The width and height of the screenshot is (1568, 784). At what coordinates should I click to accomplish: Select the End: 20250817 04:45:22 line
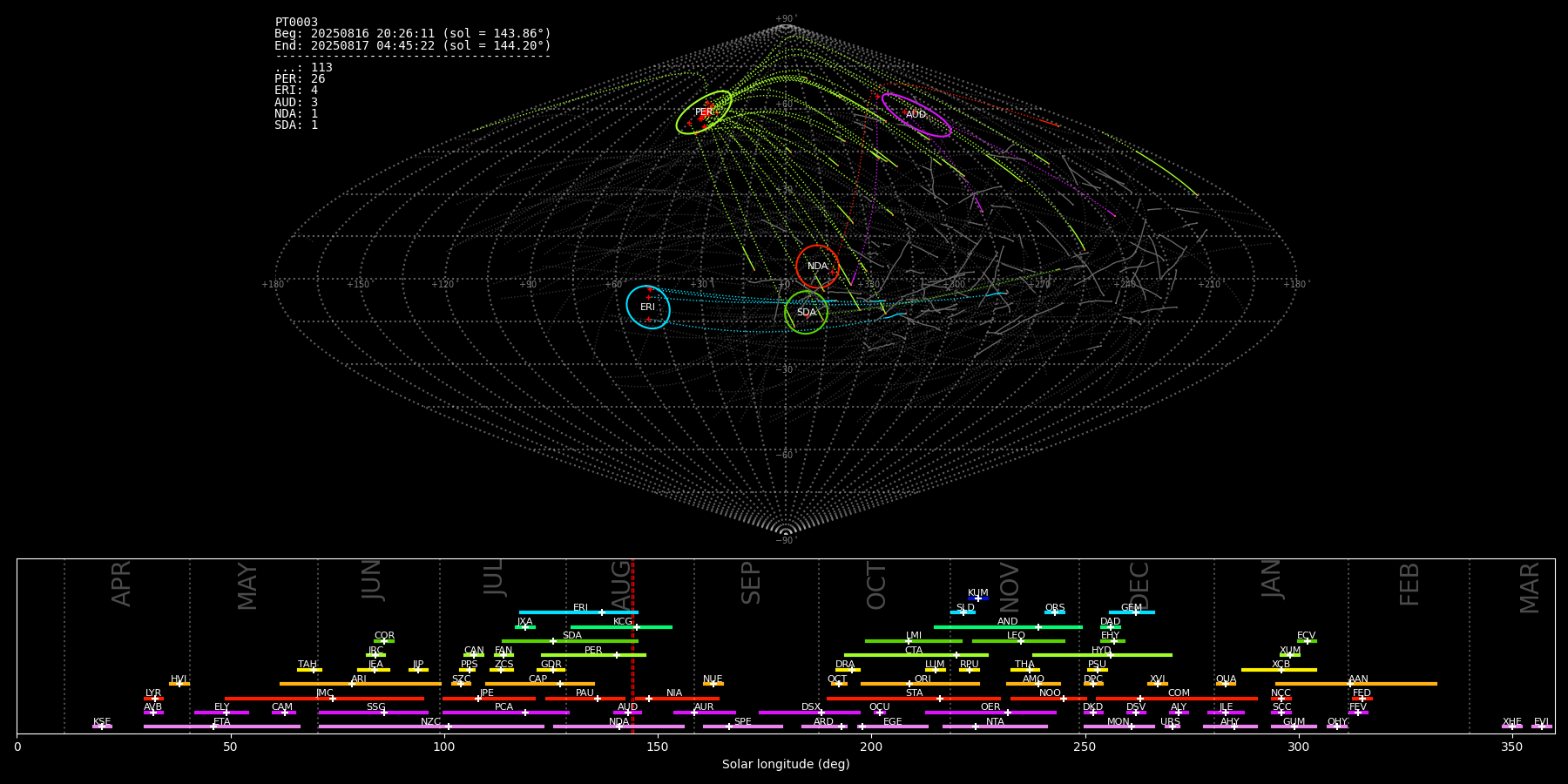[x=413, y=45]
